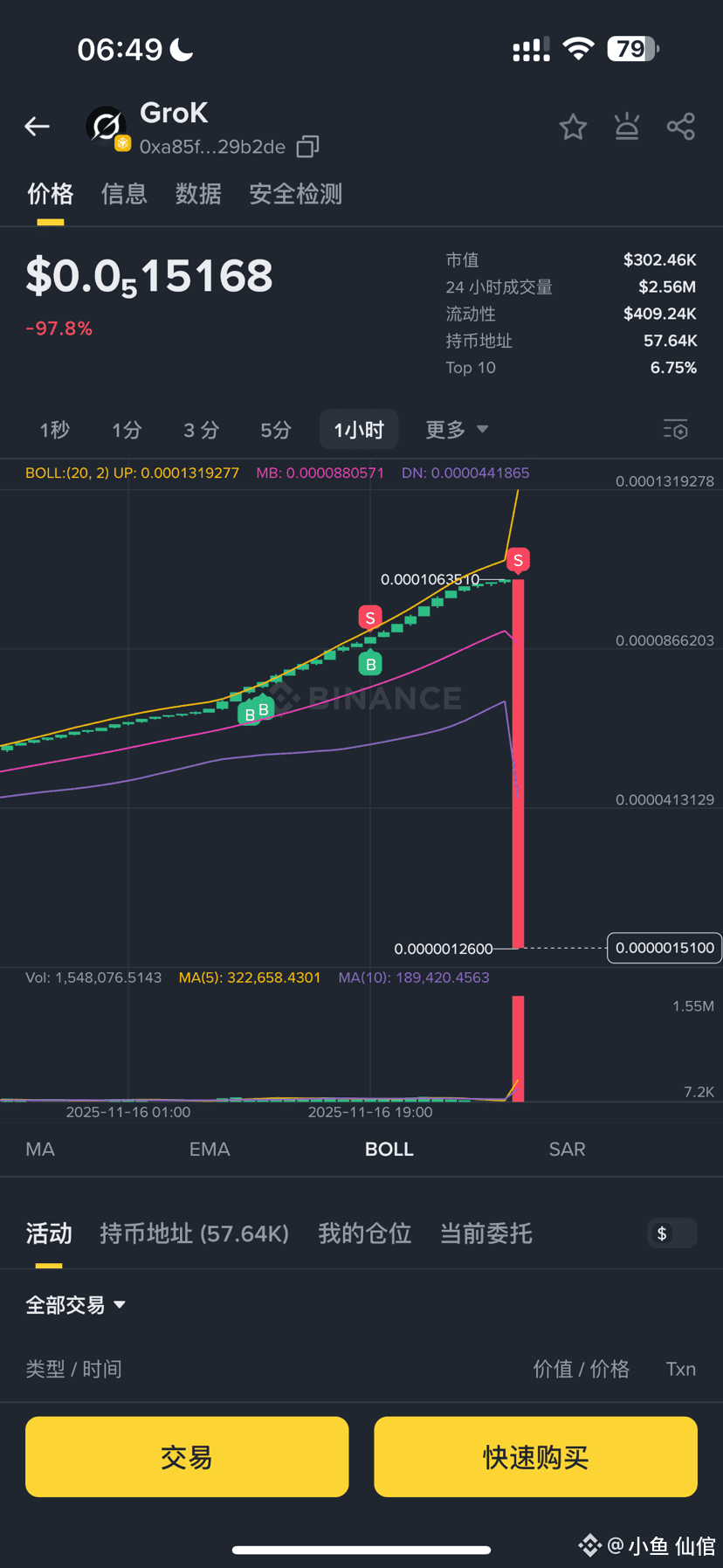Tap the GroK token logo
The height and width of the screenshot is (1568, 723).
(x=106, y=127)
